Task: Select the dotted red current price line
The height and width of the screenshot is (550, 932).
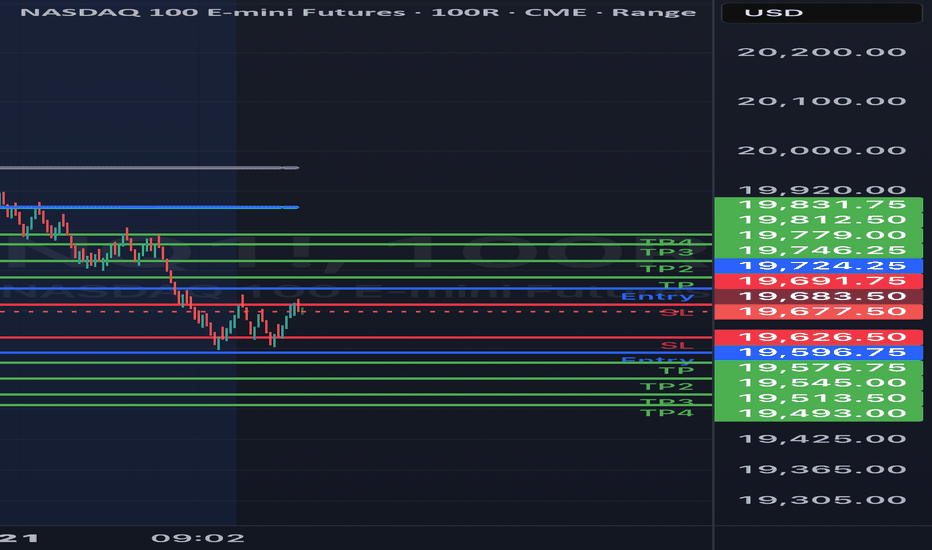Action: 356,312
